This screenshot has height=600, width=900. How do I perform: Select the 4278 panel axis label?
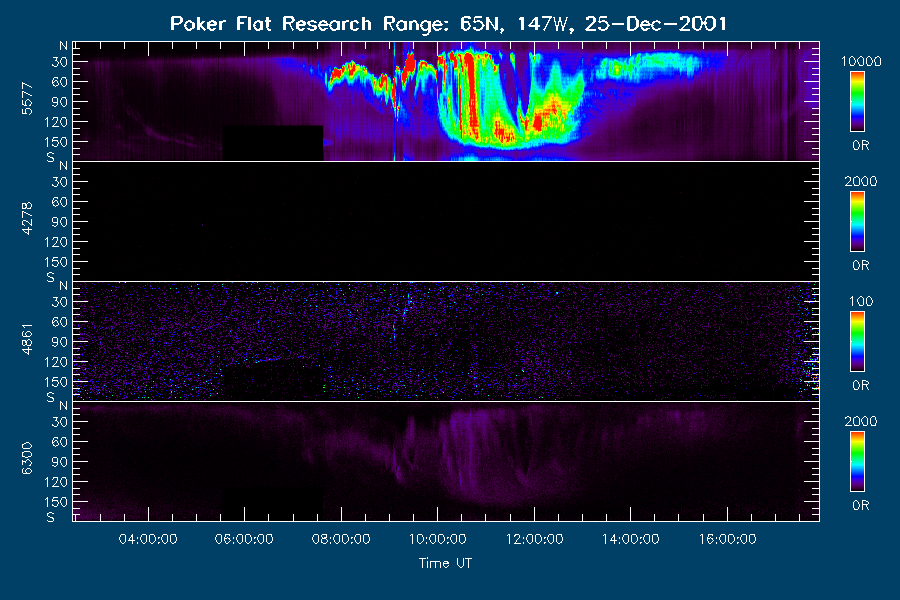point(28,219)
